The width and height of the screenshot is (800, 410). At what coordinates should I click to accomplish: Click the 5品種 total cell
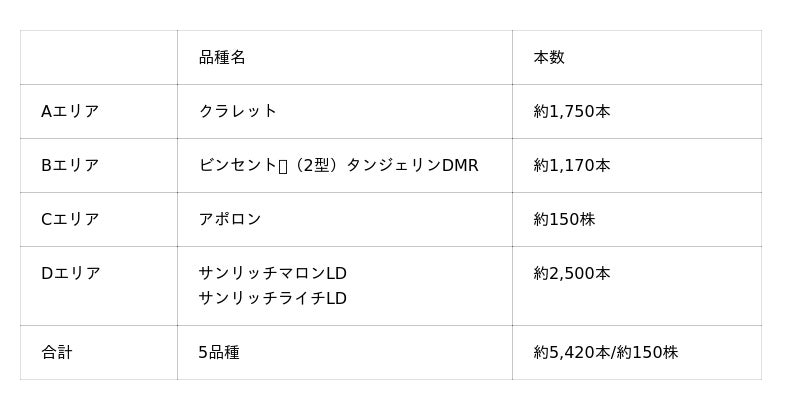[344, 352]
